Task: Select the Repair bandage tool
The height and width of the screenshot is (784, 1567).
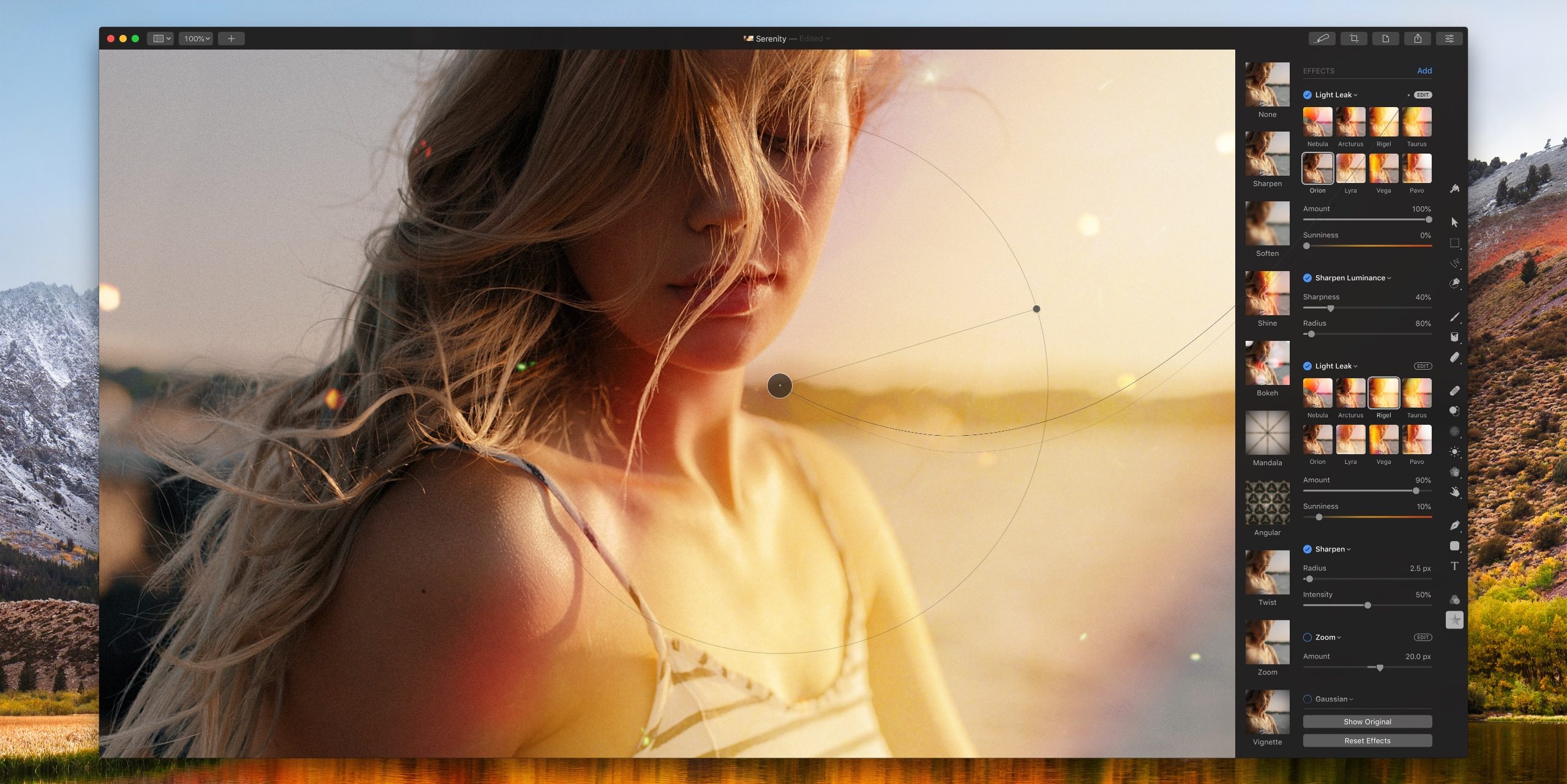Action: [1454, 390]
